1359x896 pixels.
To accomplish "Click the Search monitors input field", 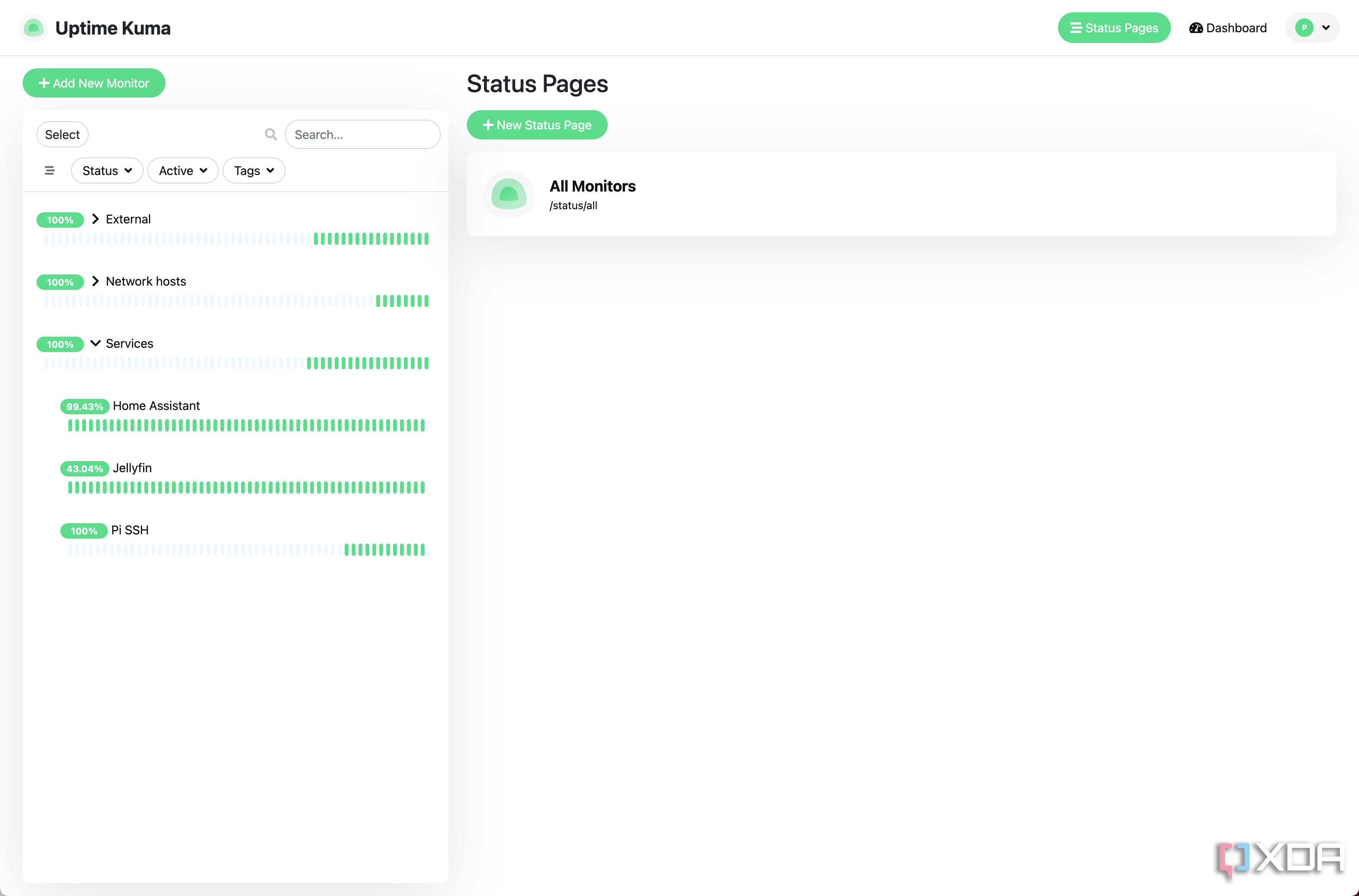I will click(362, 134).
